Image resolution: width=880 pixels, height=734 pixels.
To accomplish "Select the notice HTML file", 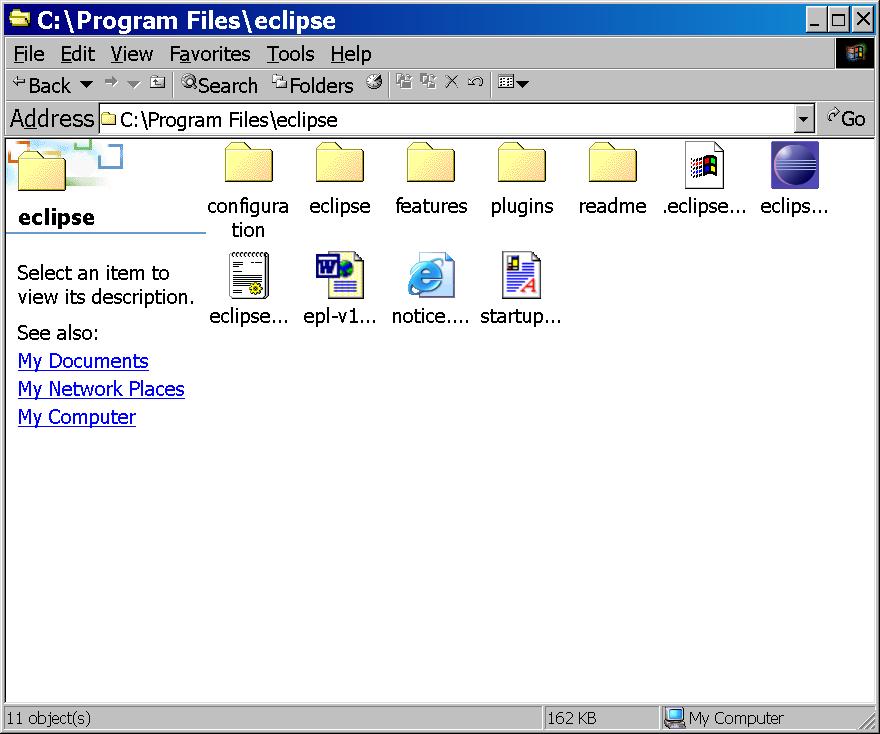I will point(431,276).
